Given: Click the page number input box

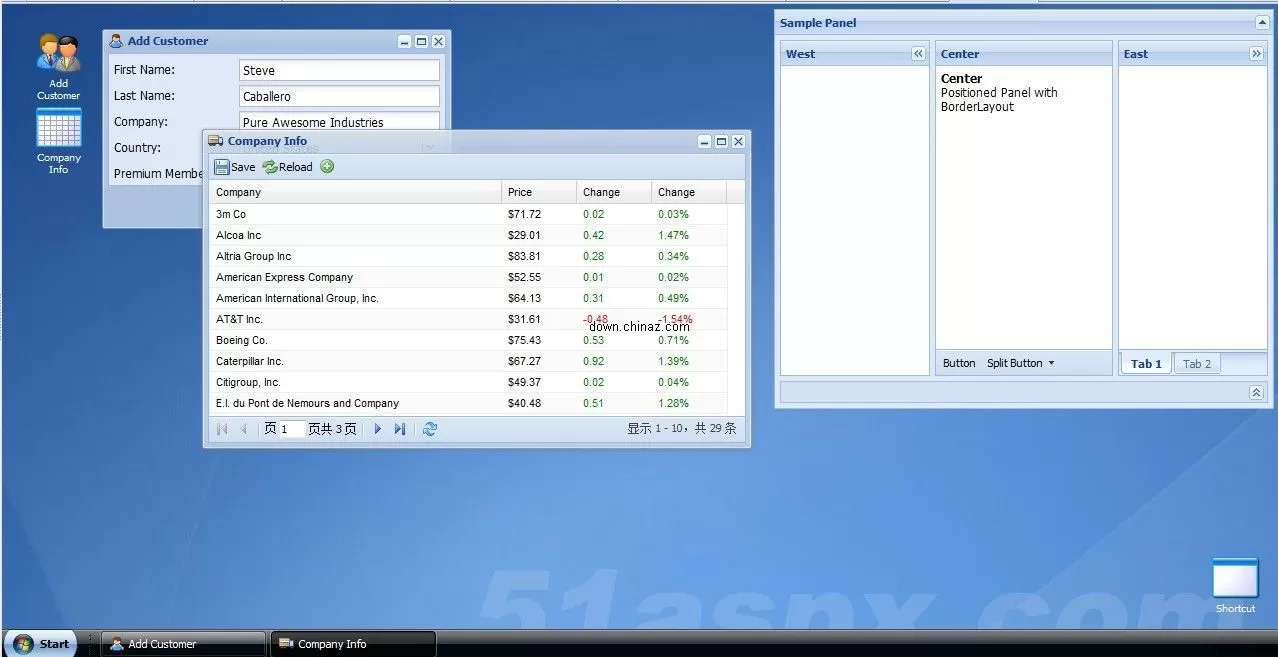Looking at the screenshot, I should click(x=292, y=429).
